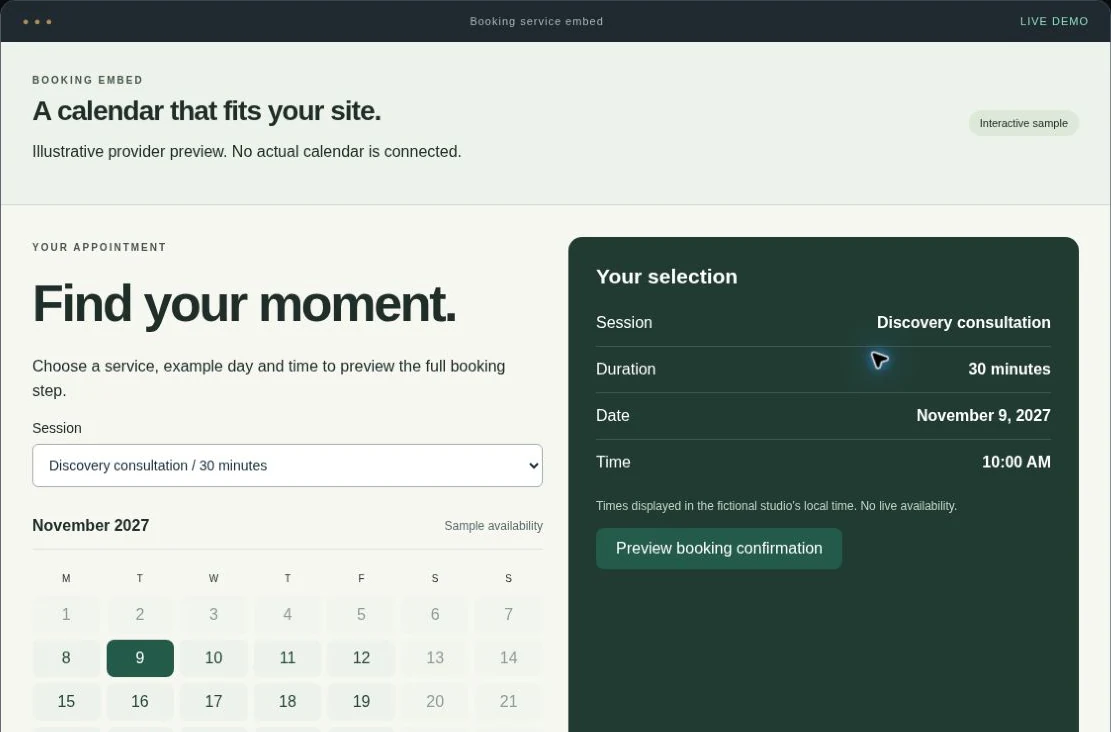Click the Your selection heading
Screen dimensions: 1111x732
[x=667, y=276]
